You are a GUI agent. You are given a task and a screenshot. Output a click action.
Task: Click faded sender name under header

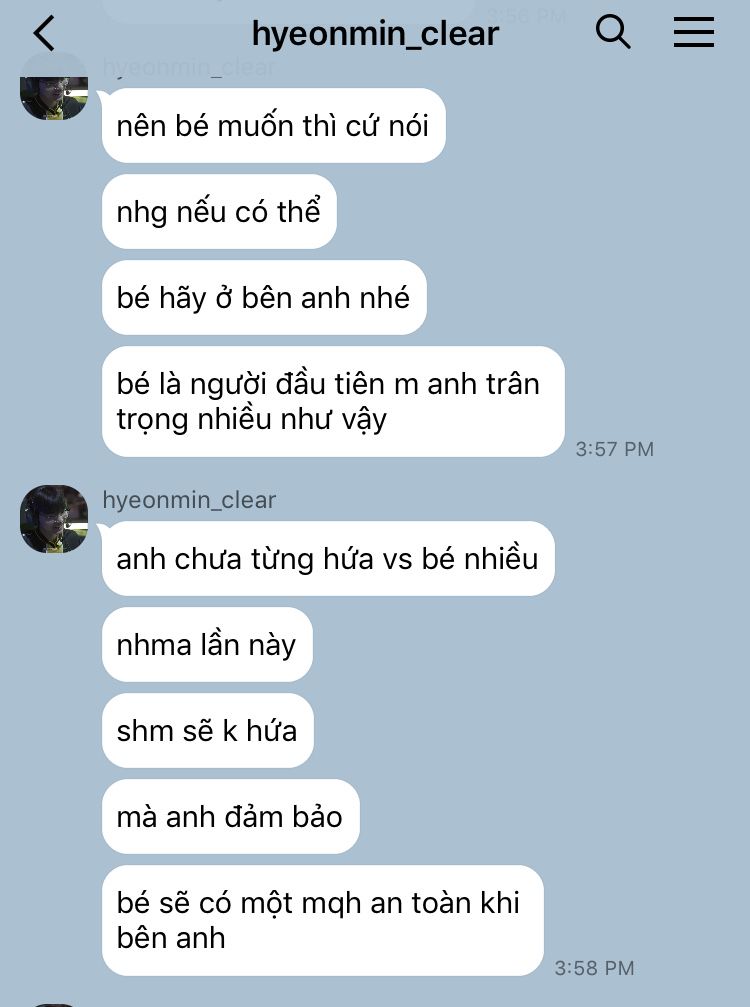pos(189,67)
